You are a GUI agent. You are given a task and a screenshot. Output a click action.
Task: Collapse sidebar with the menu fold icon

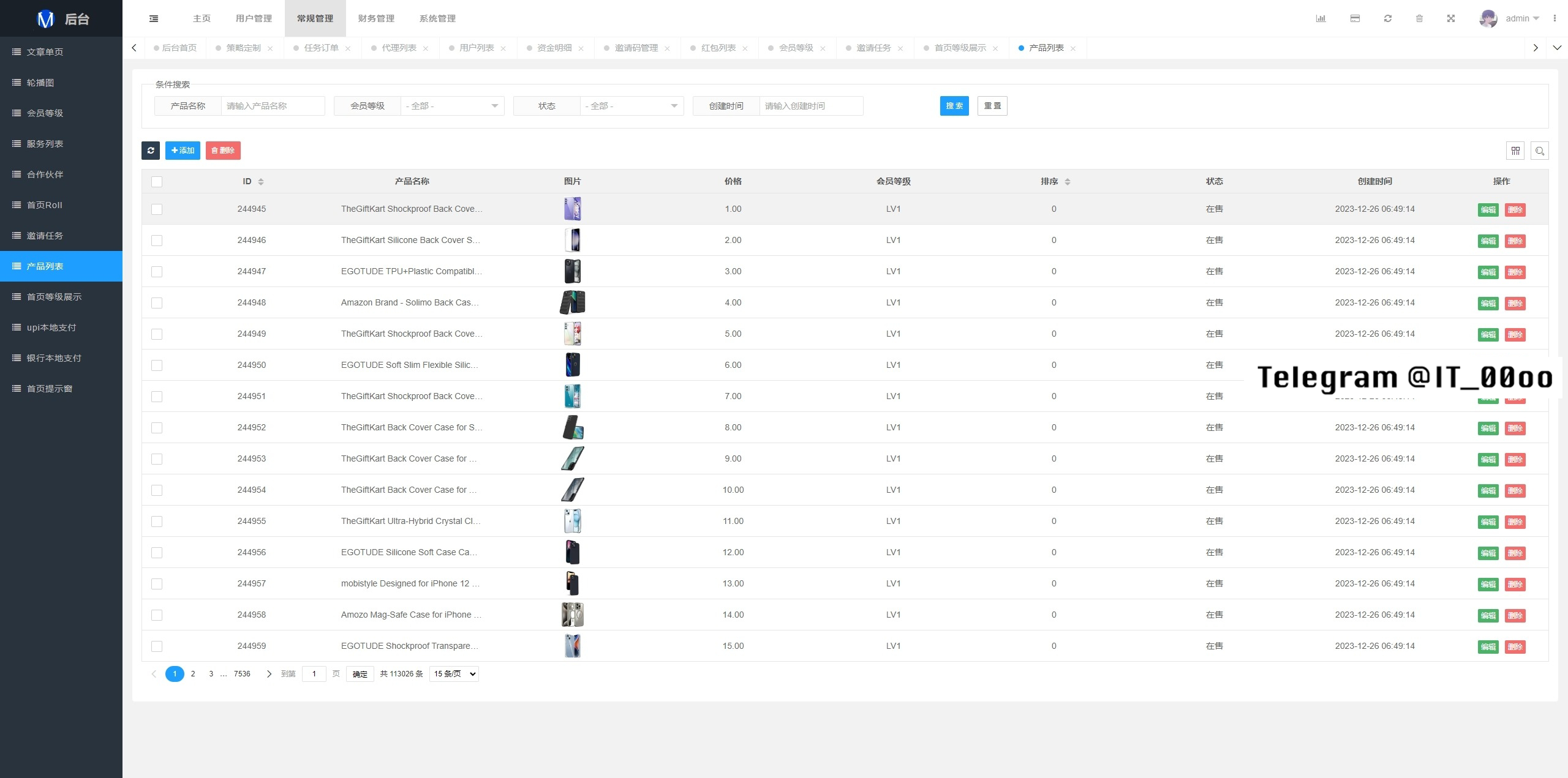click(x=154, y=18)
